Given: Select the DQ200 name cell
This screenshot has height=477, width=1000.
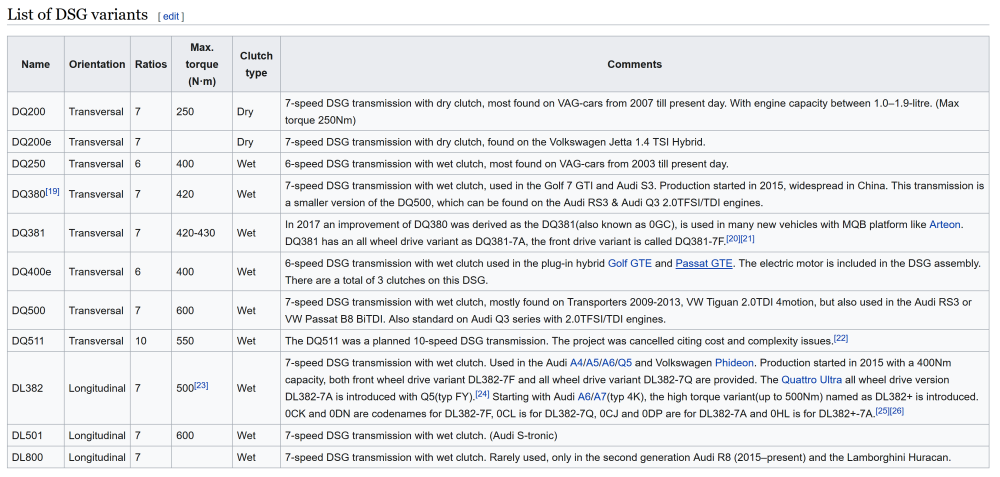Looking at the screenshot, I should [x=36, y=112].
